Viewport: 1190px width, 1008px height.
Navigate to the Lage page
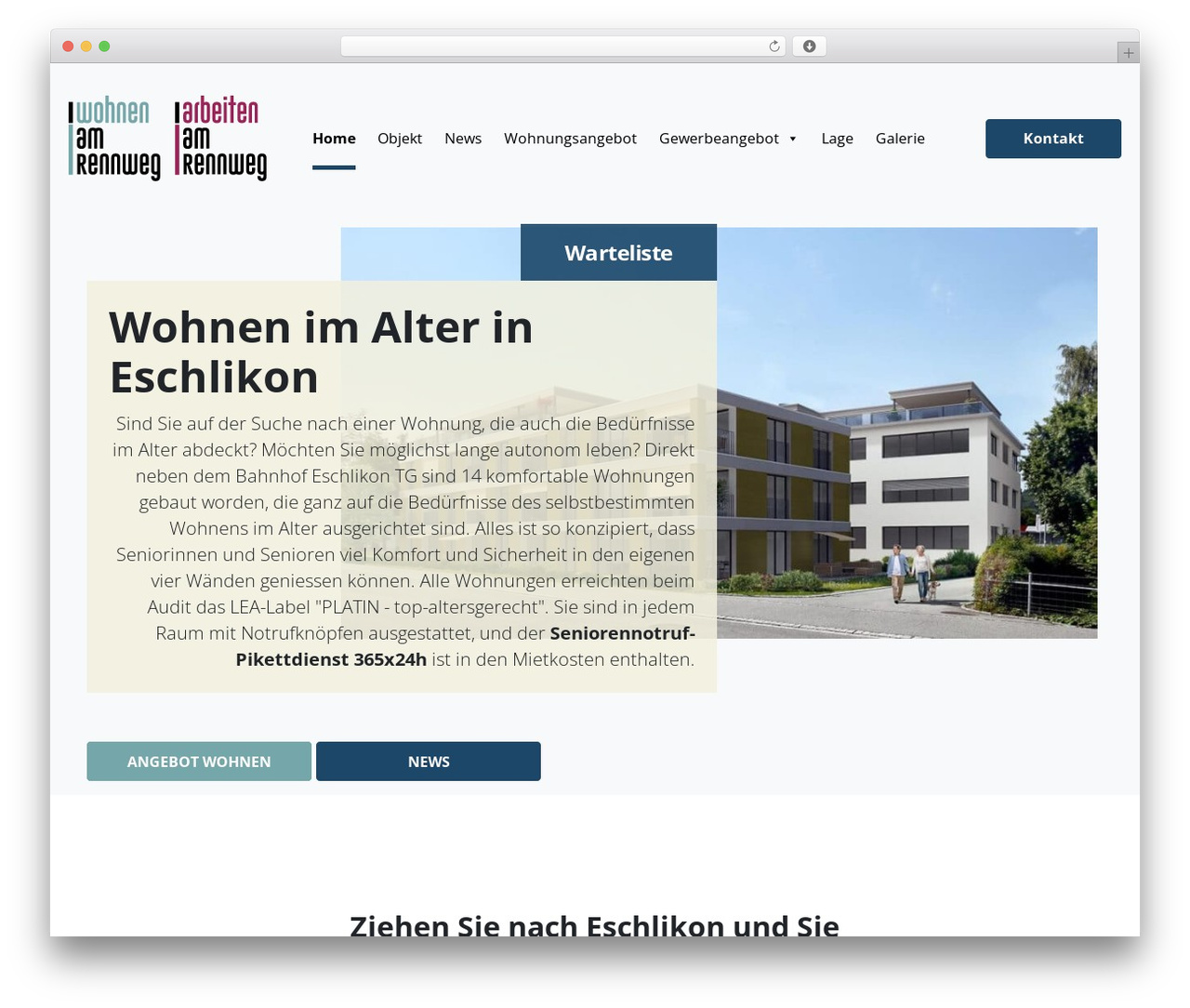tap(837, 139)
